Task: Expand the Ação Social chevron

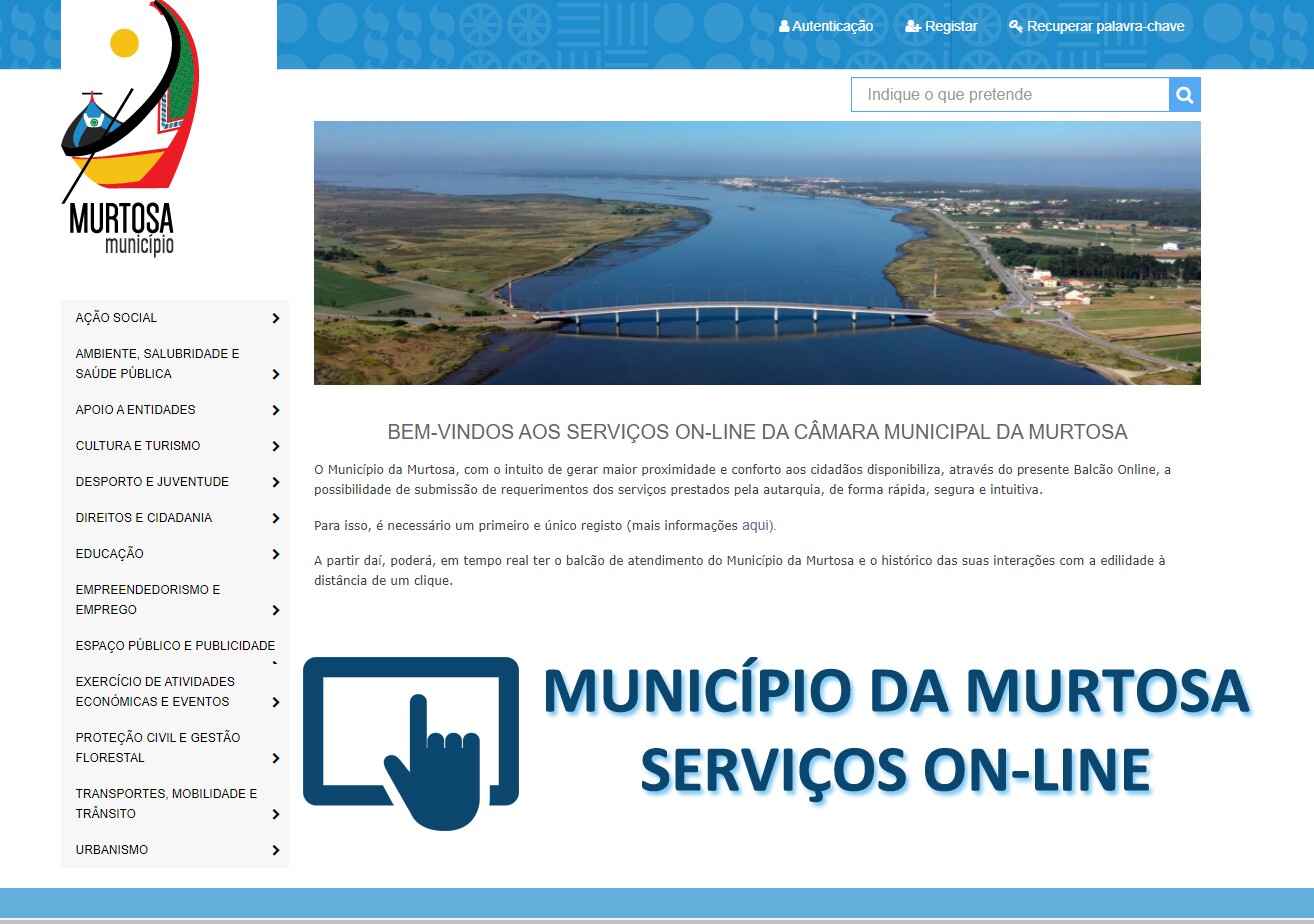Action: coord(275,318)
